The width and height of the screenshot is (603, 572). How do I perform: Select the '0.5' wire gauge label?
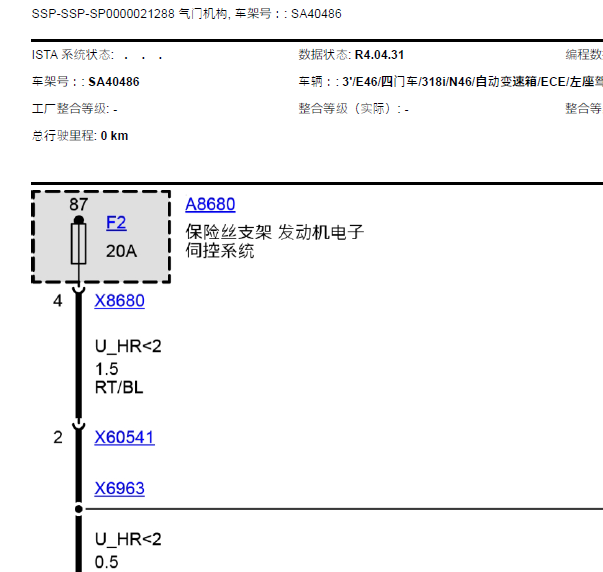(107, 562)
